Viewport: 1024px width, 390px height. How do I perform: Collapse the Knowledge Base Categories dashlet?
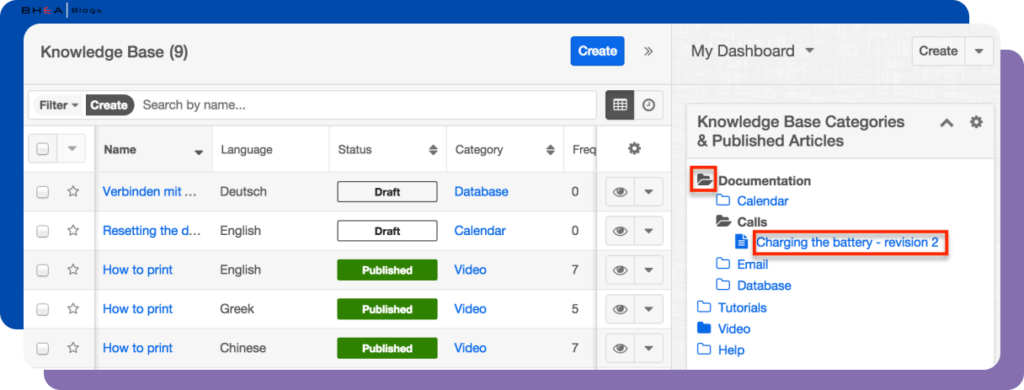point(946,122)
